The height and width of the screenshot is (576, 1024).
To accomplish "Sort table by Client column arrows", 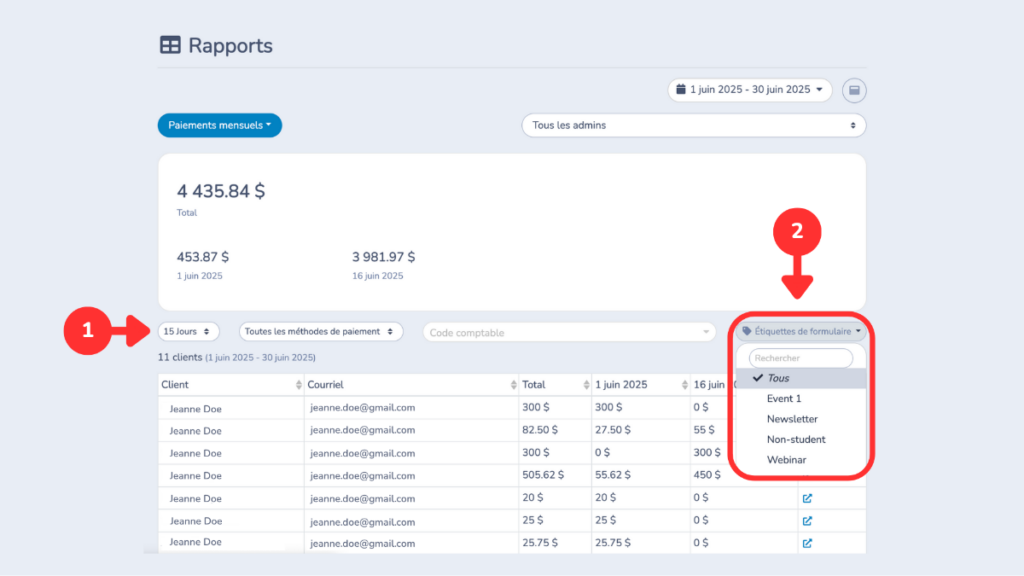I will pyautogui.click(x=298, y=385).
